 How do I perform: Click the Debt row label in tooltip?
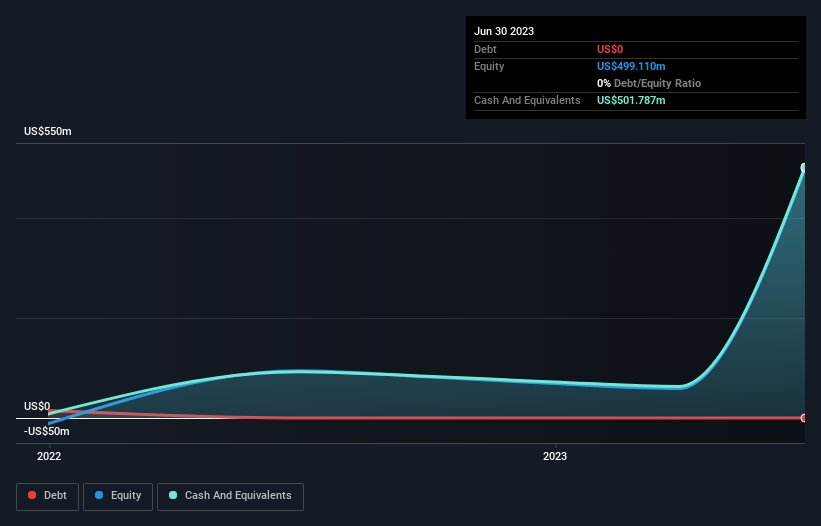(x=485, y=49)
